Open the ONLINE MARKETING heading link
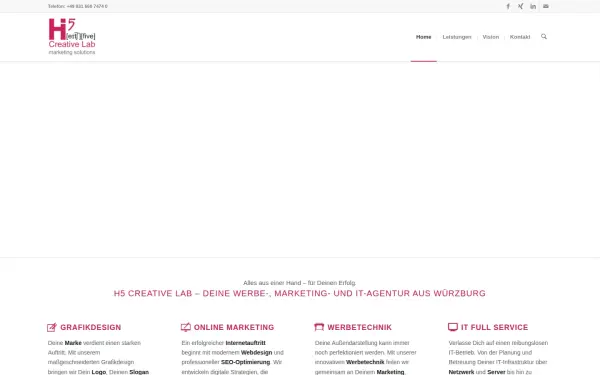 pyautogui.click(x=234, y=328)
